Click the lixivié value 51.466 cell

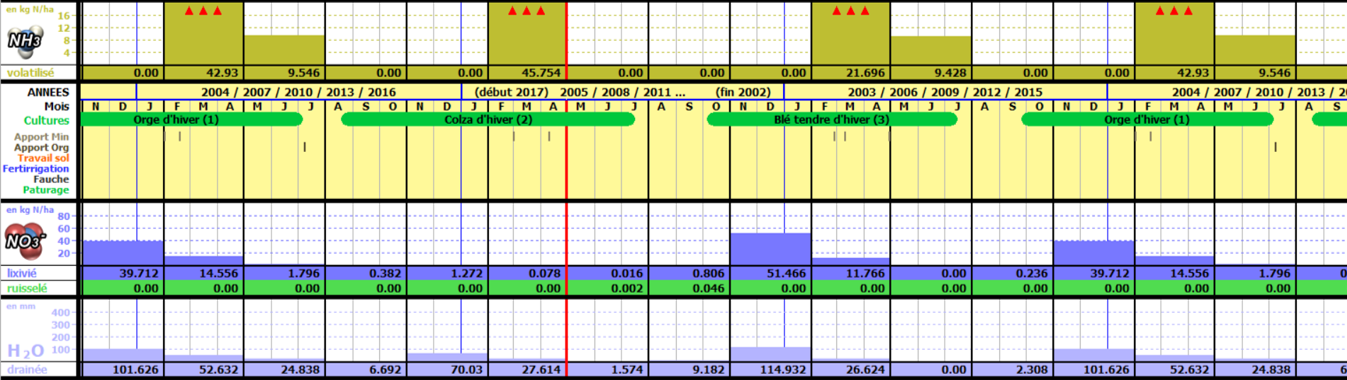click(770, 273)
